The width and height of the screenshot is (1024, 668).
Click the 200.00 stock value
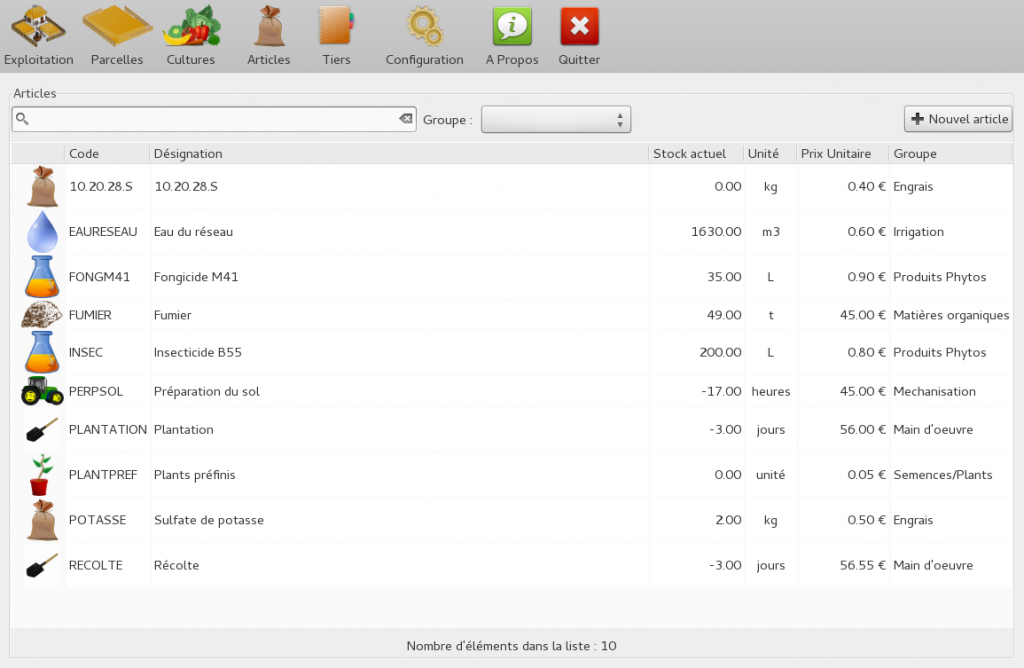click(x=720, y=352)
